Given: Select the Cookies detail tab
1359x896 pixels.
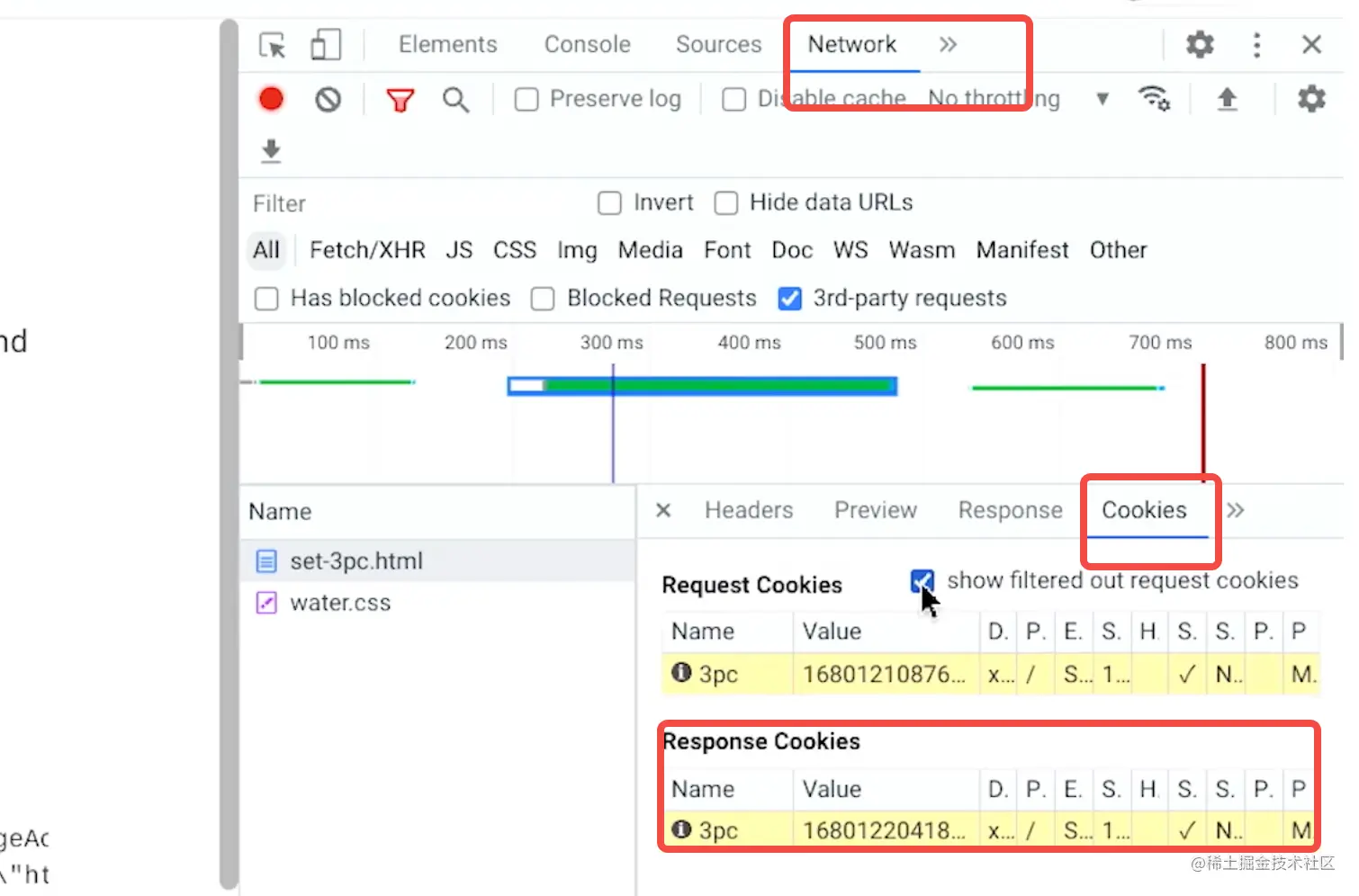Looking at the screenshot, I should (x=1144, y=510).
